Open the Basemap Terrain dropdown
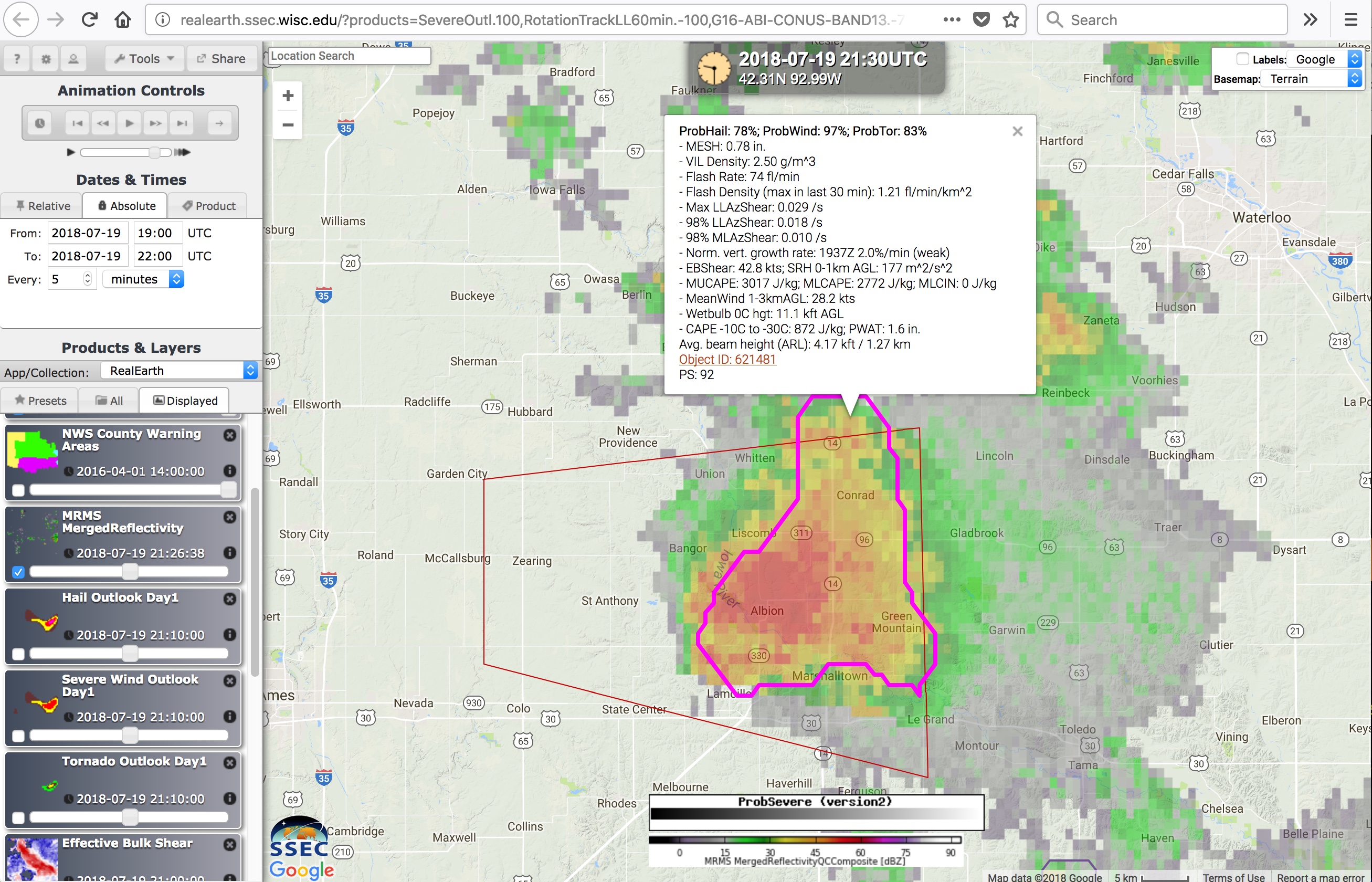 pos(1312,78)
